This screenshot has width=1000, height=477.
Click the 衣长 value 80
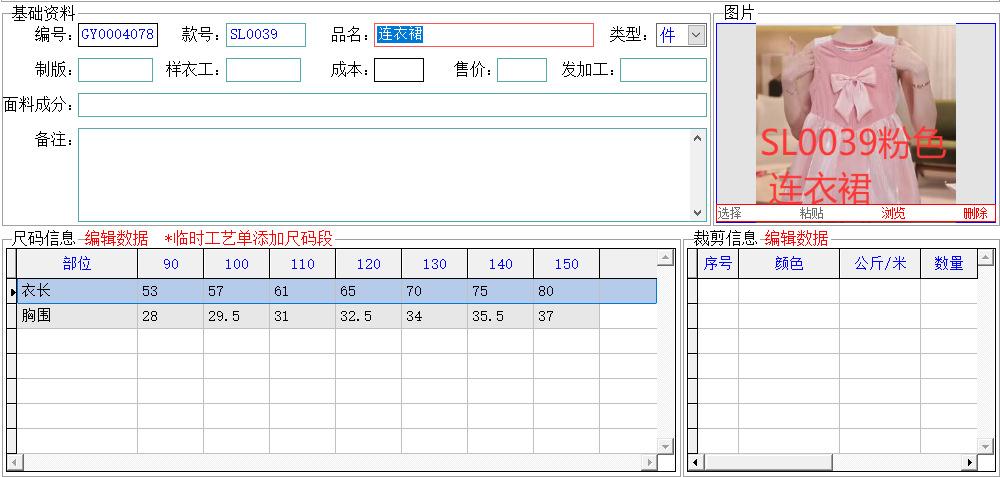tap(566, 291)
